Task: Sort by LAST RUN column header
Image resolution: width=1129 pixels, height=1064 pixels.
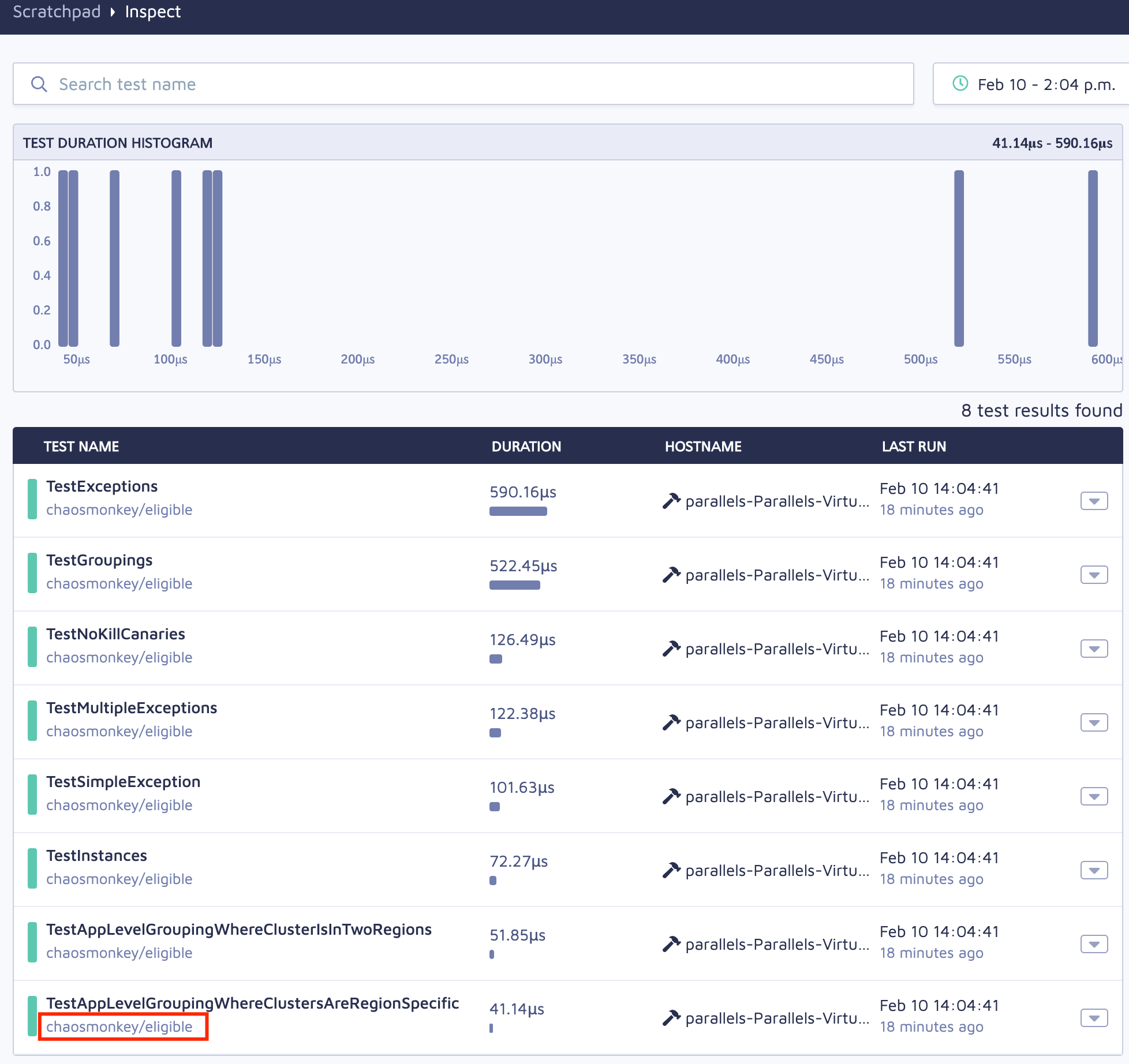Action: 913,446
